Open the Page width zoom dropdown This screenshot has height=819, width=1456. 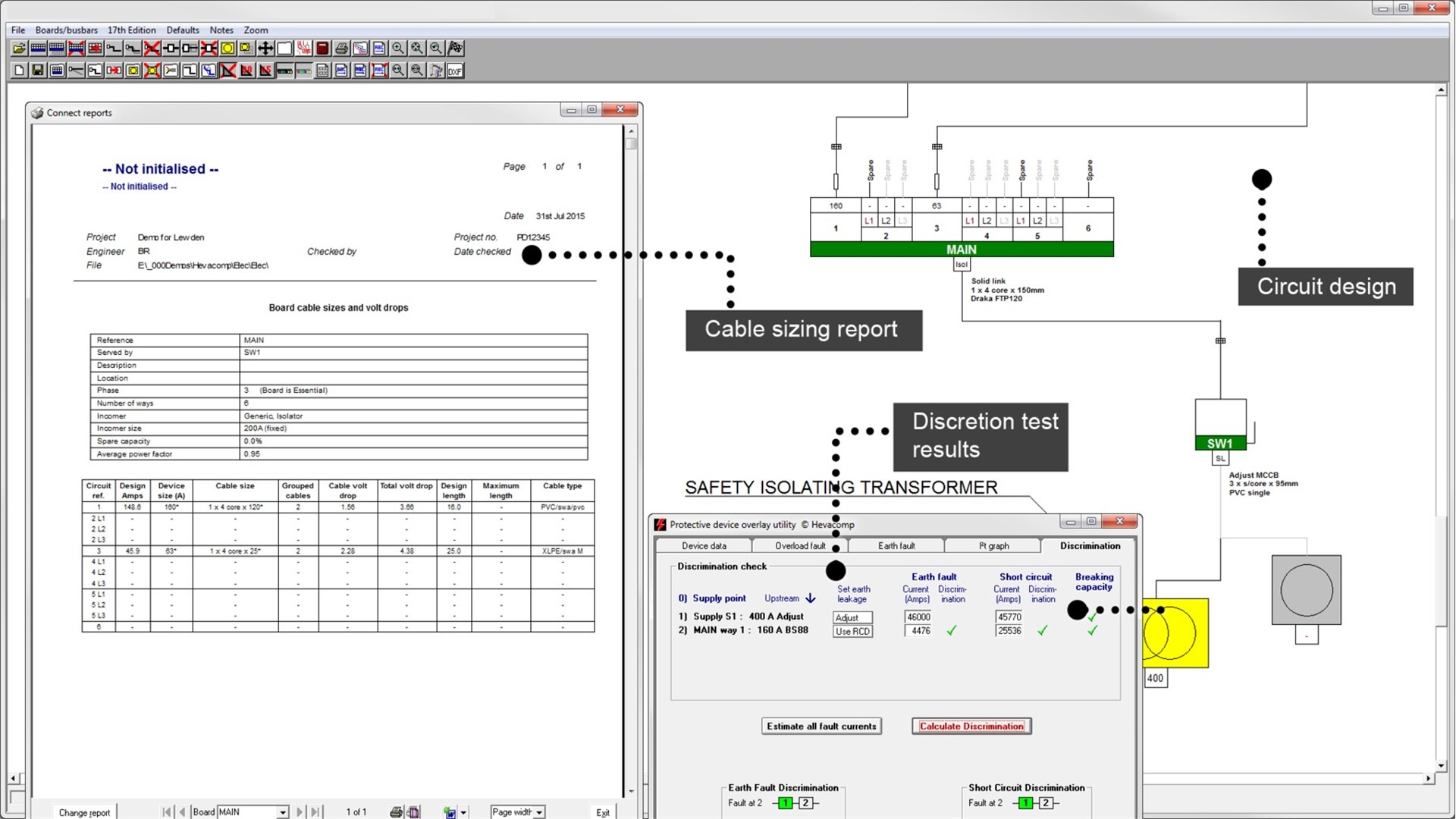coord(538,812)
